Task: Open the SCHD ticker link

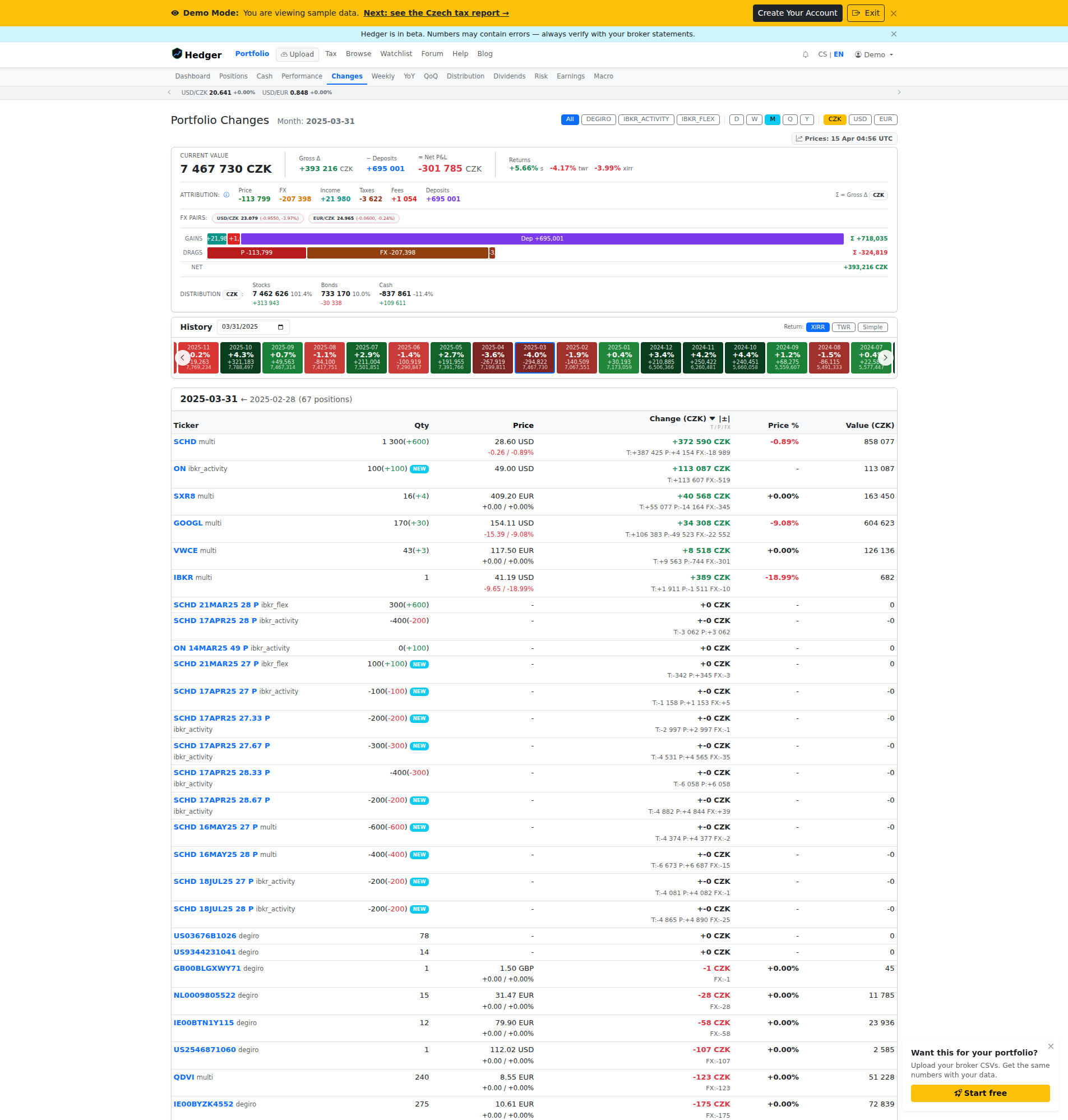Action: [185, 442]
